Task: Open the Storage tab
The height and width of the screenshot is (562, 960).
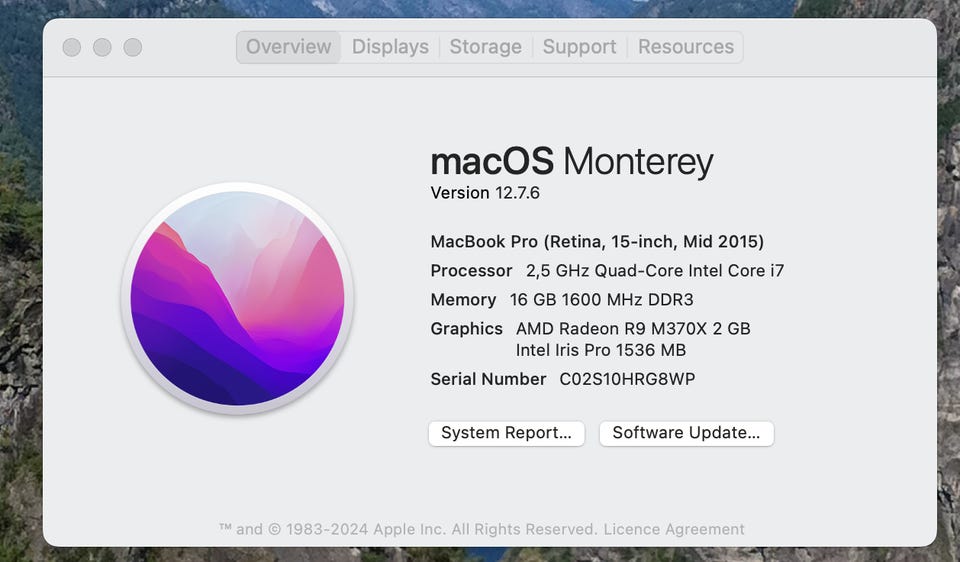Action: coord(486,47)
